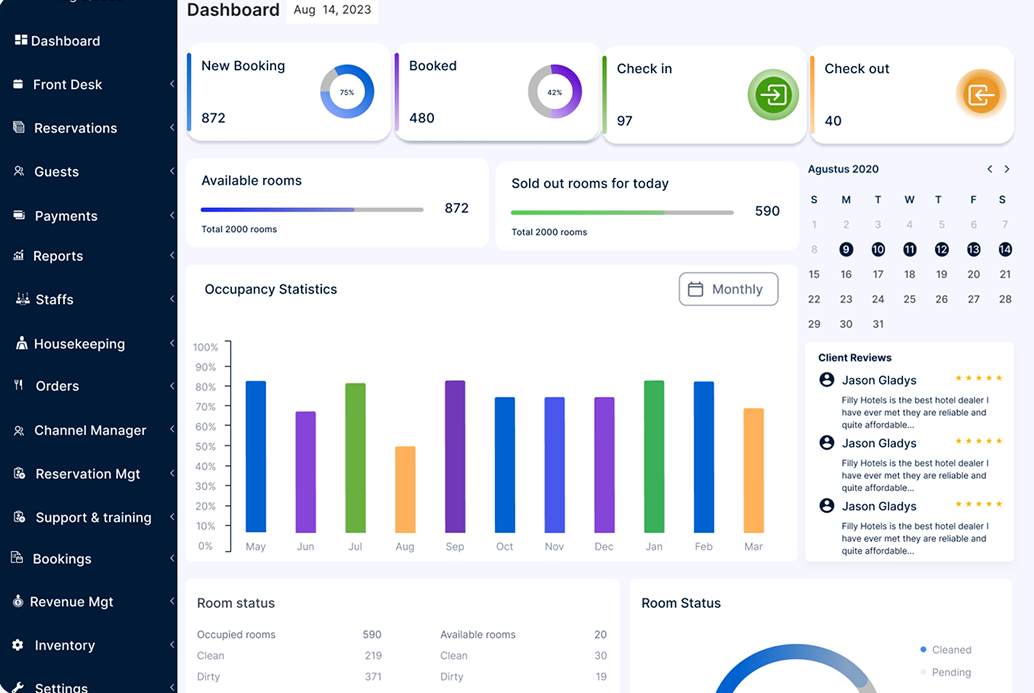Select day 9 on the Agustus calendar
The image size is (1034, 693).
click(x=846, y=249)
